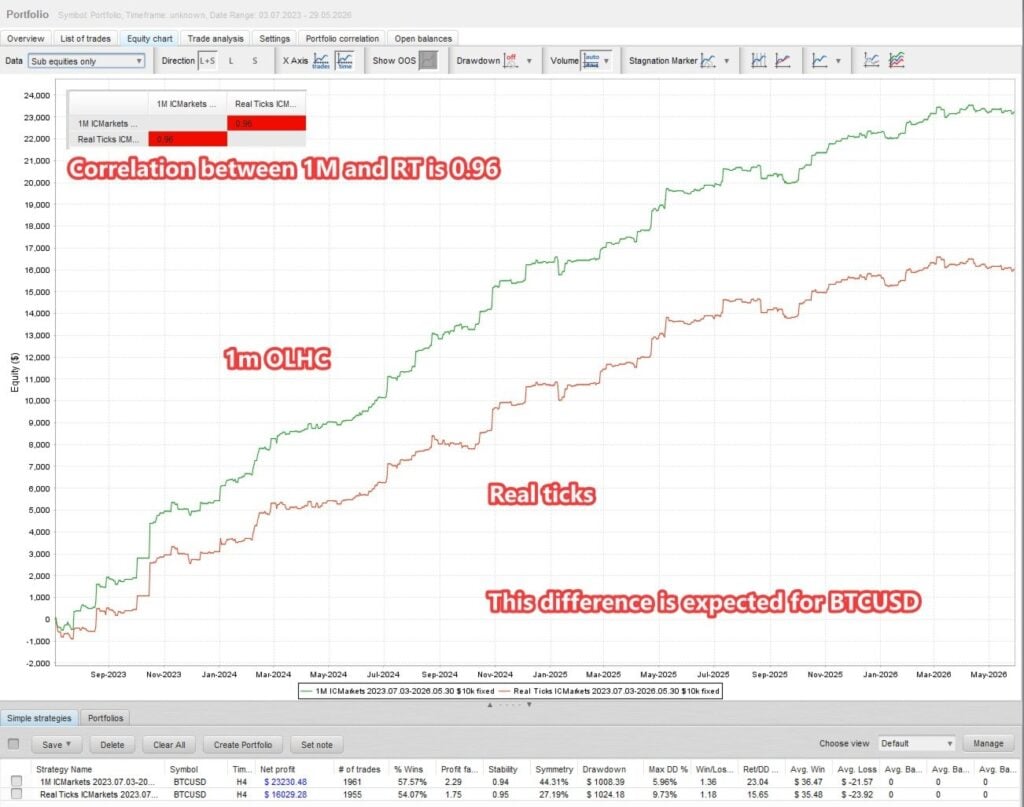
Task: Click the Volume auto icon
Action: [x=591, y=61]
